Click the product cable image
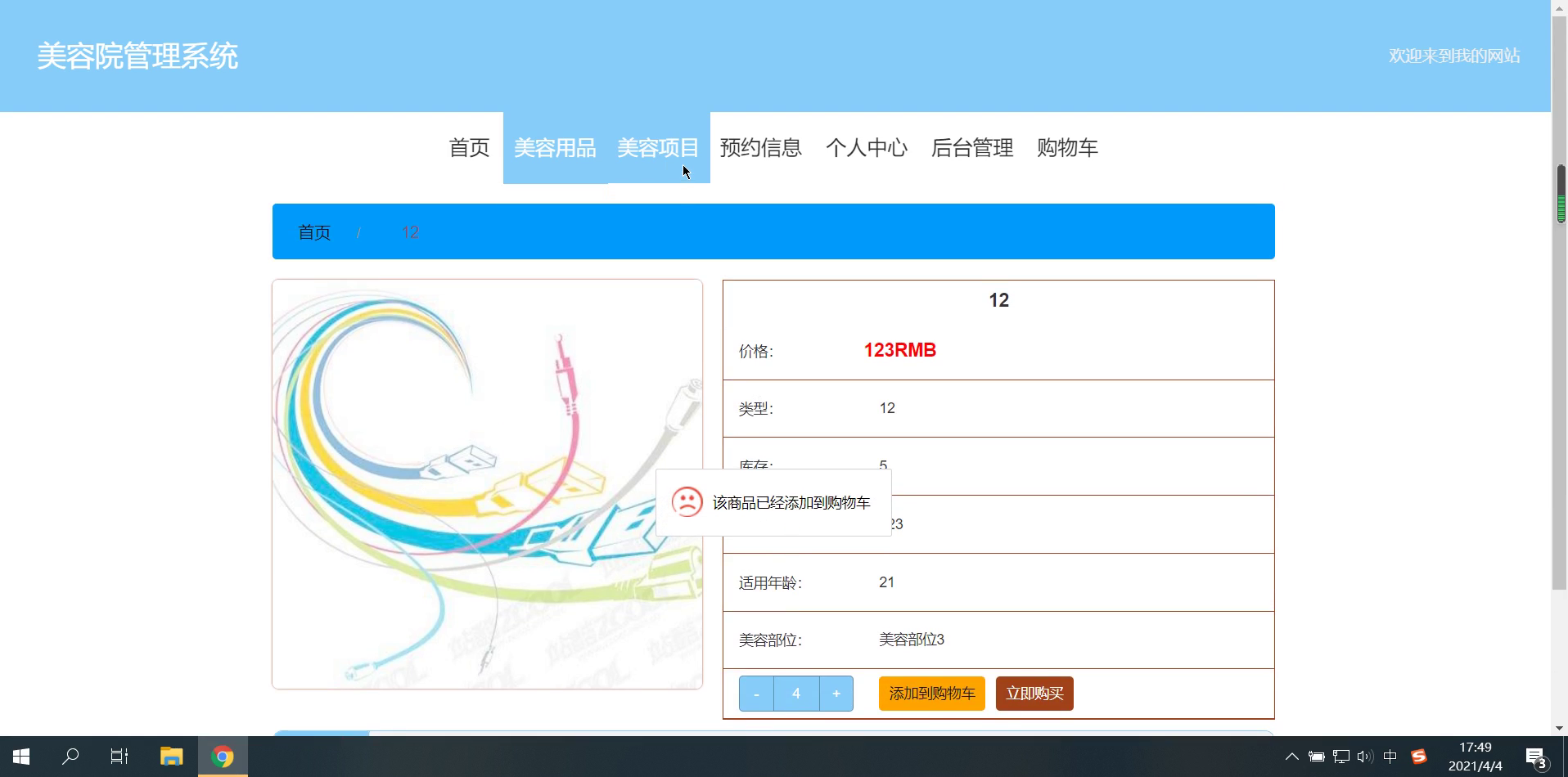Viewport: 1568px width, 777px height. click(487, 484)
